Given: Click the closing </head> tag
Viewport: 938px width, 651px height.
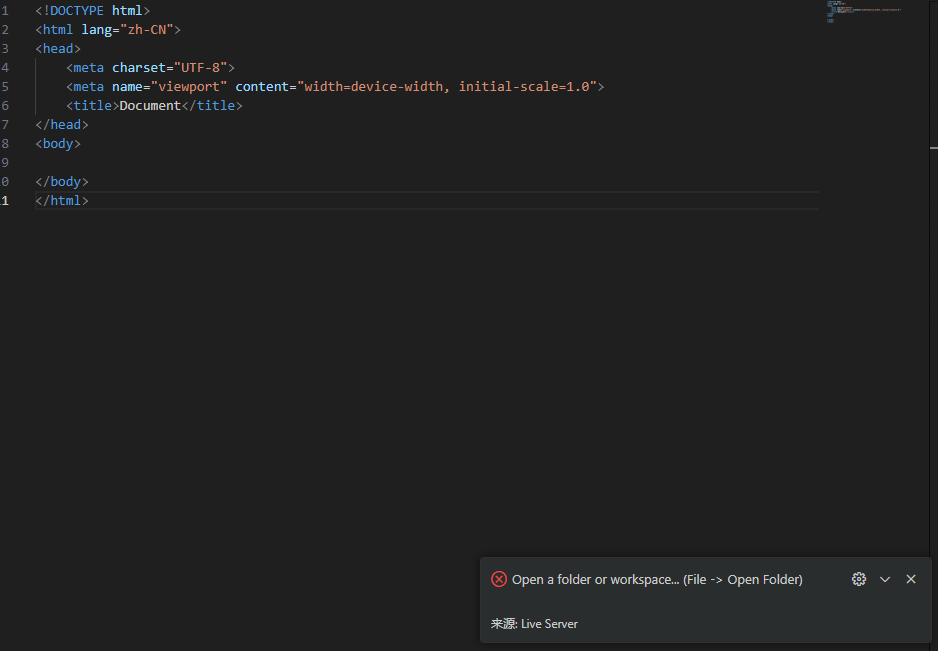Looking at the screenshot, I should (62, 124).
